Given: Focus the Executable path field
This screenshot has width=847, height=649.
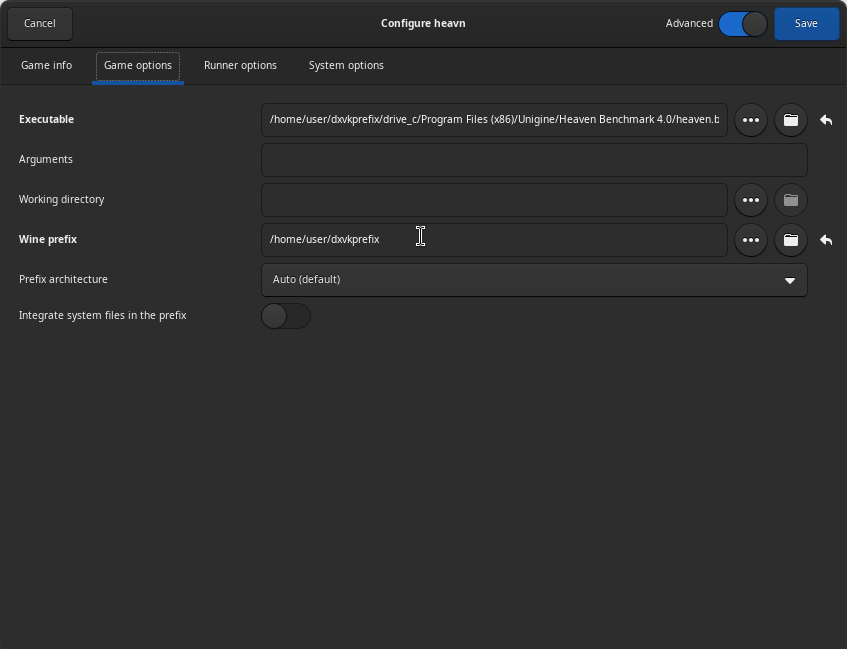Looking at the screenshot, I should click(494, 120).
